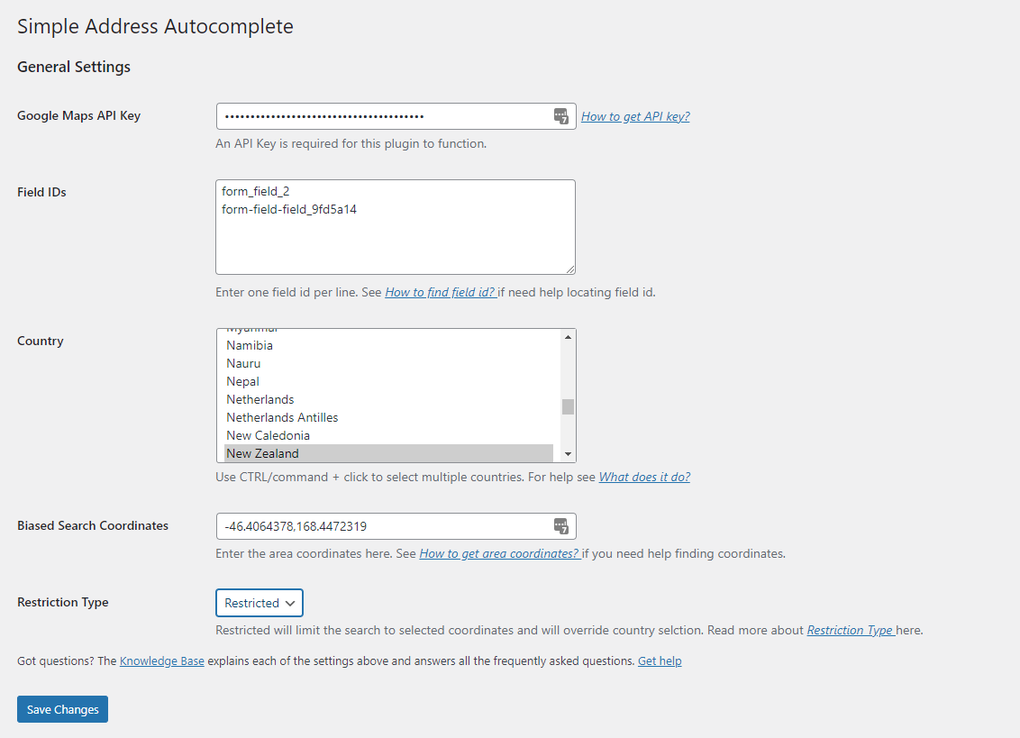
Task: Open the Knowledge Base link
Action: coord(162,660)
